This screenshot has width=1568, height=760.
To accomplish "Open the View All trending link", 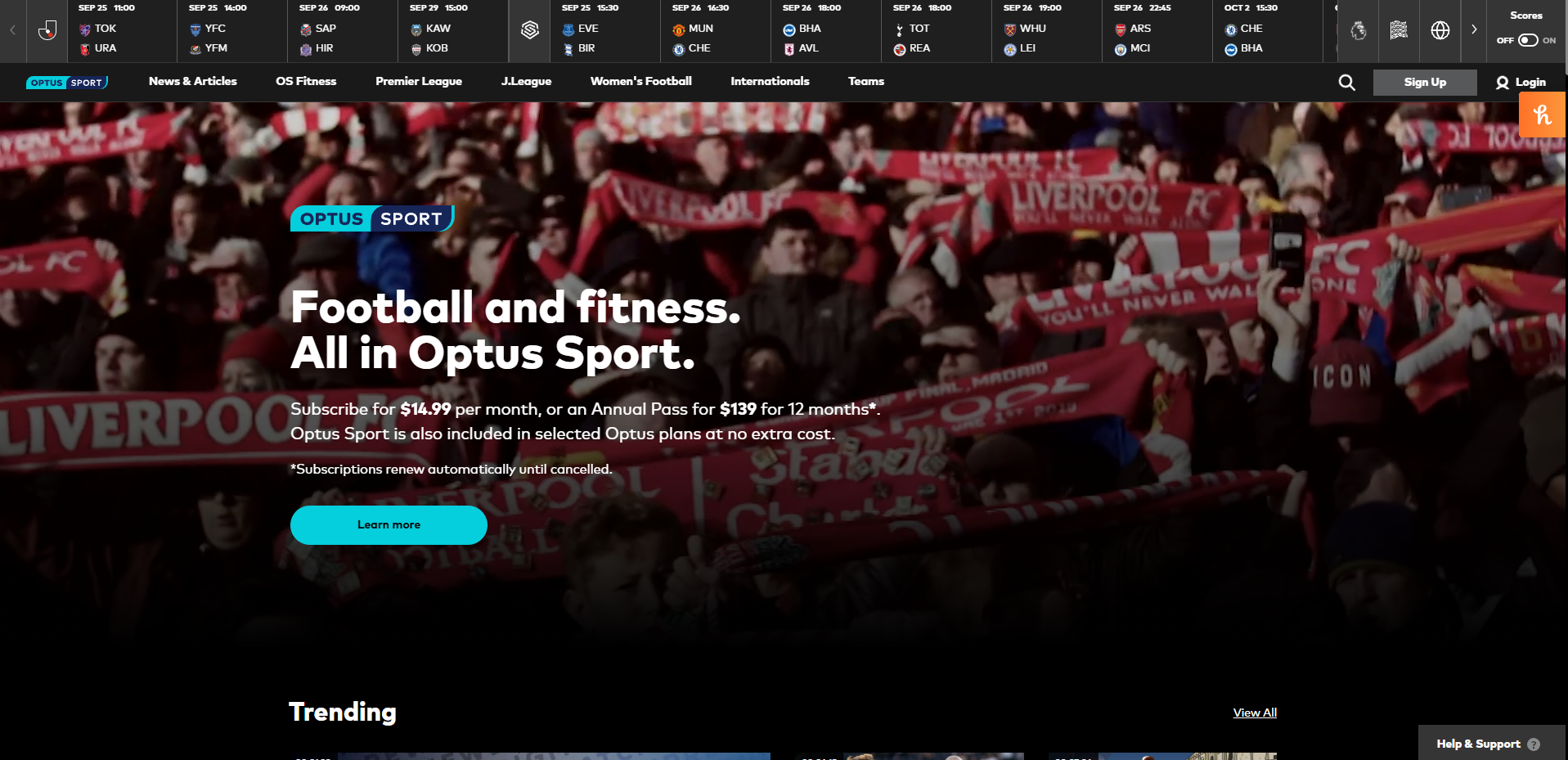I will point(1255,713).
